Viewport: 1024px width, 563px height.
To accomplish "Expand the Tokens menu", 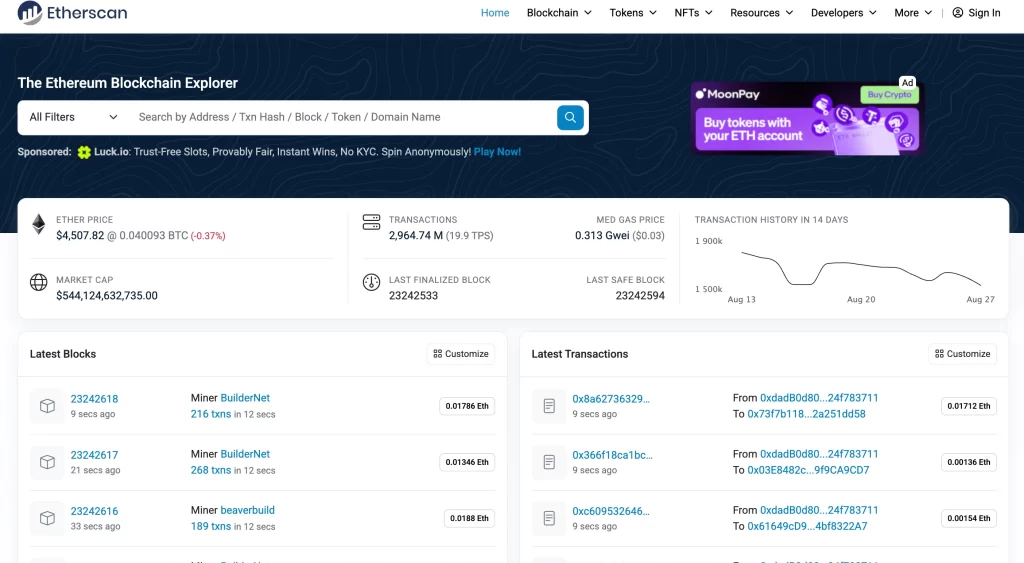I will click(x=633, y=12).
